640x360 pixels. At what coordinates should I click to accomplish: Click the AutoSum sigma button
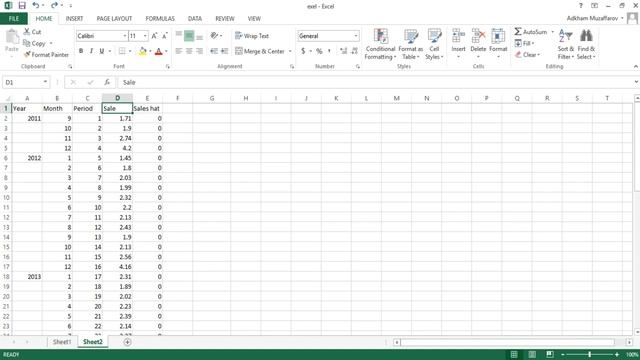[531, 31]
